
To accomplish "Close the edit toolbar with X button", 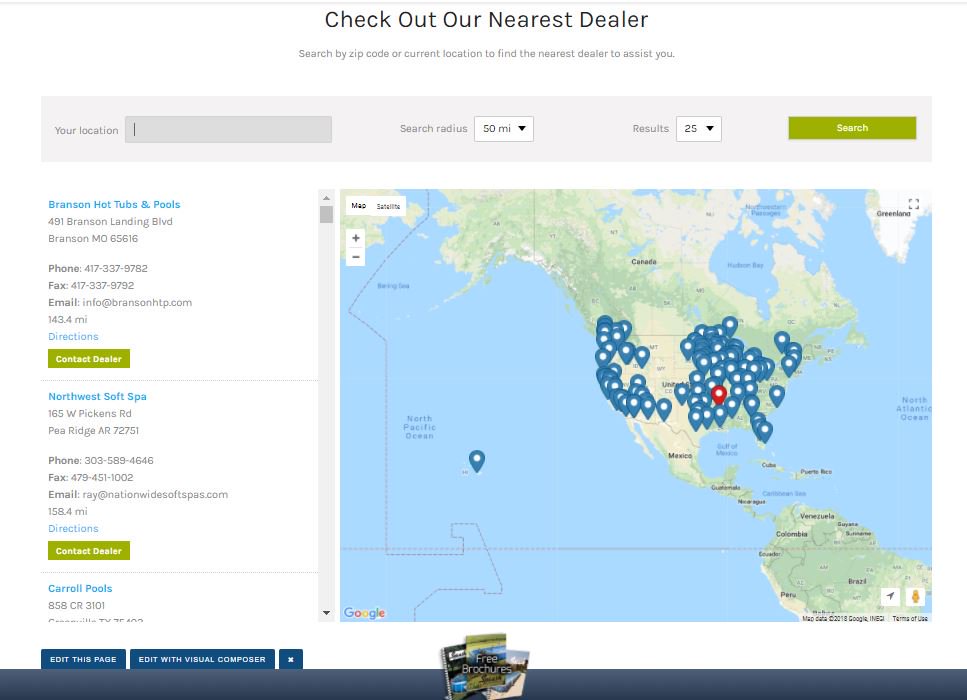I will click(290, 659).
